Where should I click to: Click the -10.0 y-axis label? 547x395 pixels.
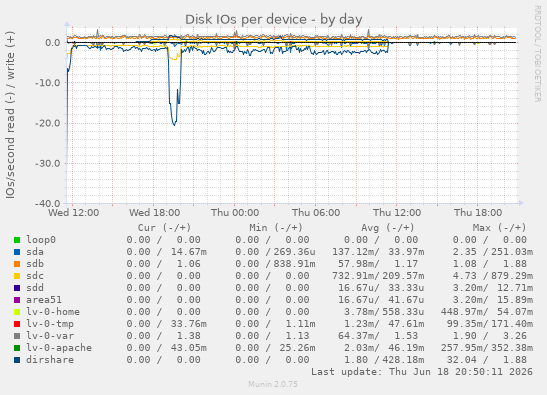(48, 83)
